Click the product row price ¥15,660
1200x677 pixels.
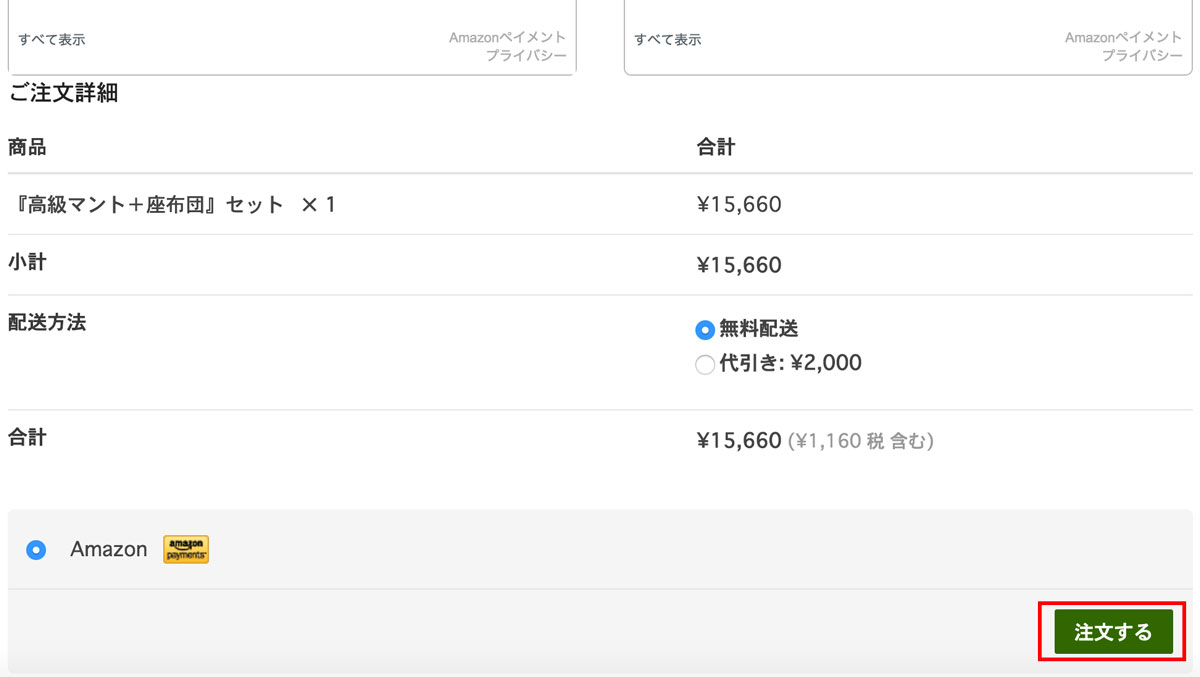pyautogui.click(x=739, y=205)
